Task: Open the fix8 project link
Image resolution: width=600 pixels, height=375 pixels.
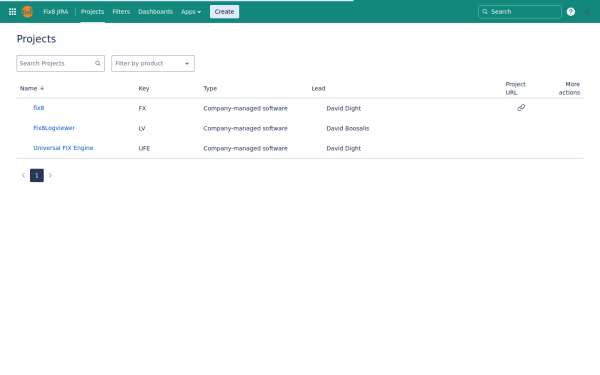Action: (x=39, y=108)
